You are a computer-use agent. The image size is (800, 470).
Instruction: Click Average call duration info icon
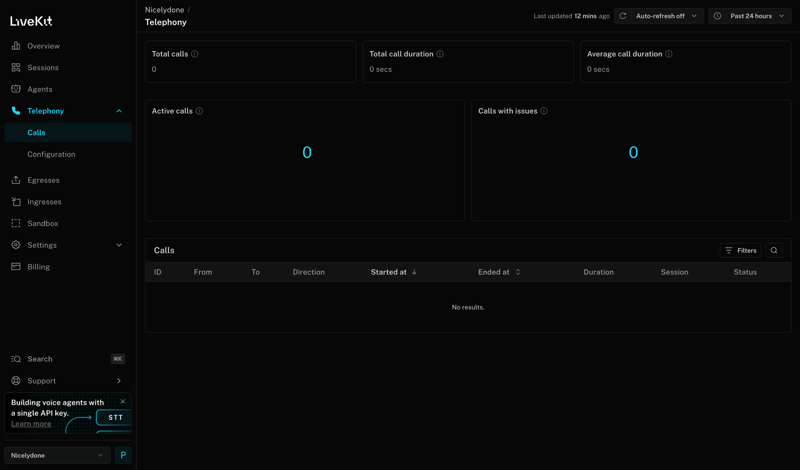[669, 54]
